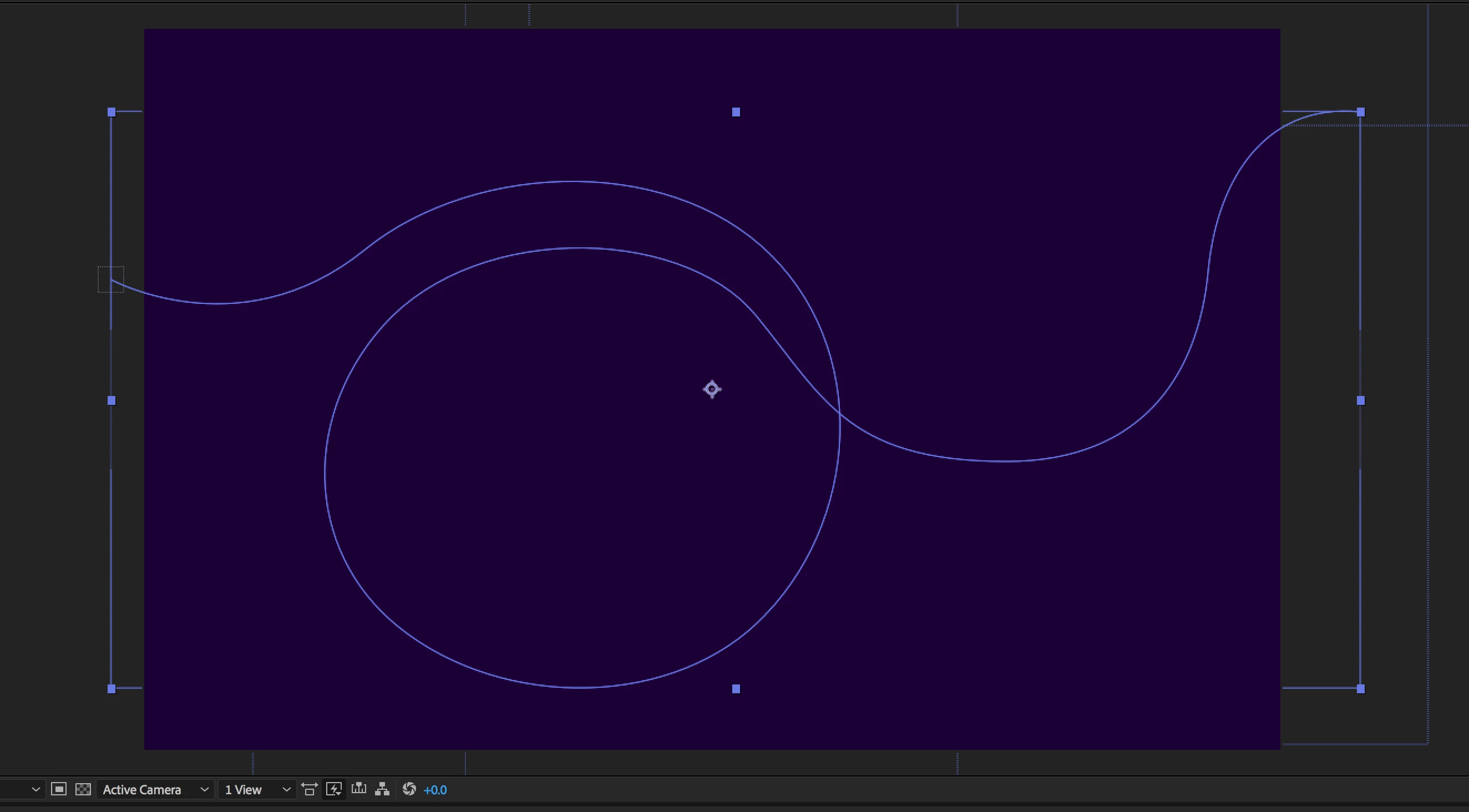
Task: Select the top-right bounding box corner handle
Action: point(1361,113)
